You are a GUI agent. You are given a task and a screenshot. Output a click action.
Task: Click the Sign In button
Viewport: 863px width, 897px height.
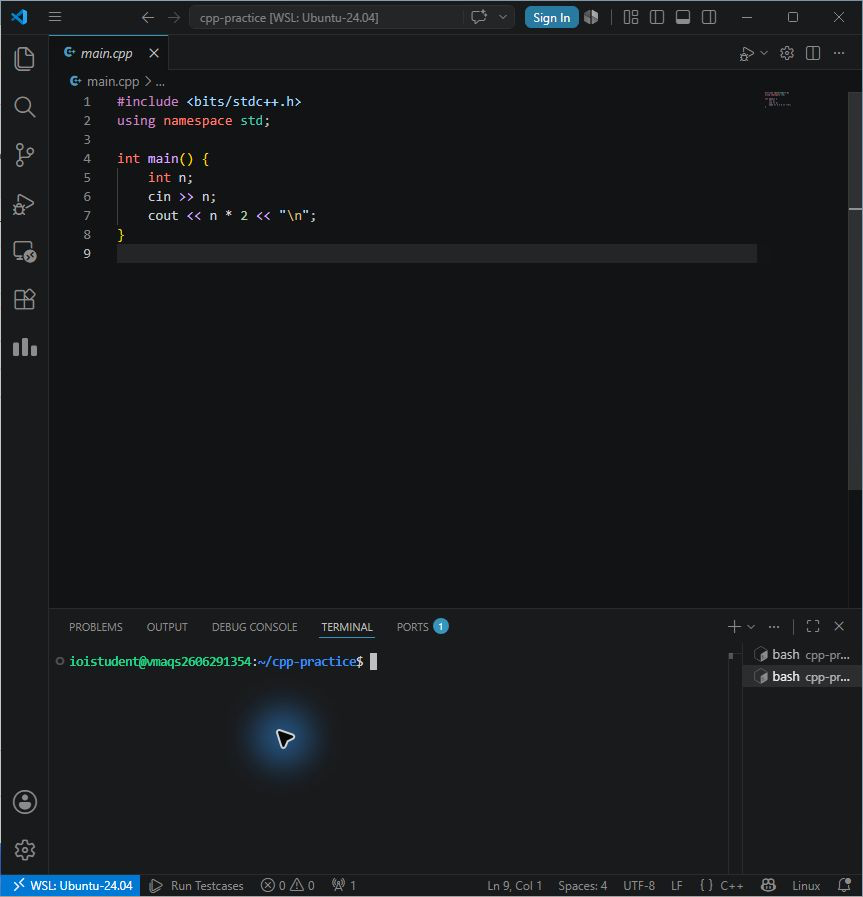click(551, 18)
